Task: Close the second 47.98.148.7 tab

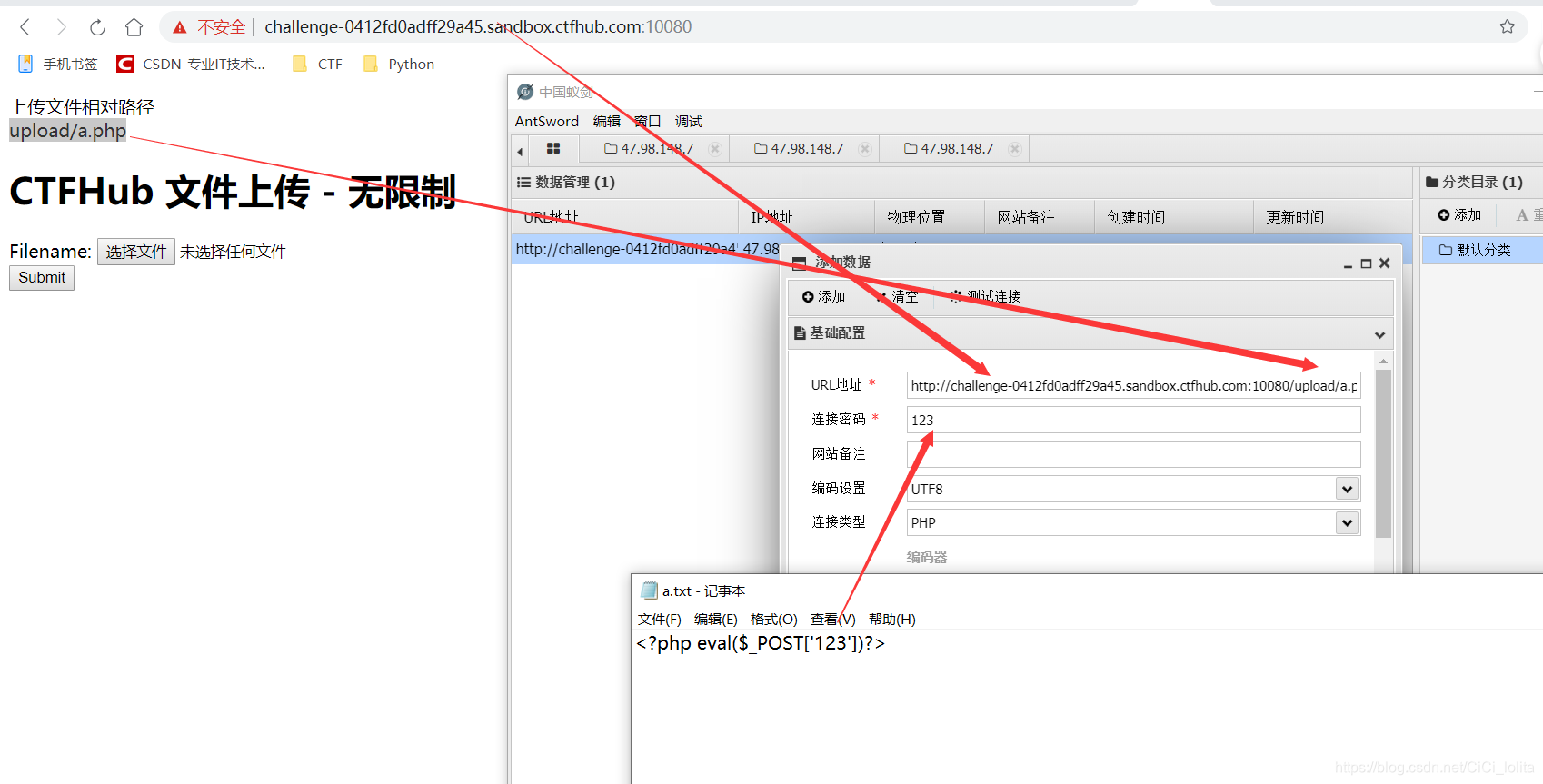Action: click(865, 149)
